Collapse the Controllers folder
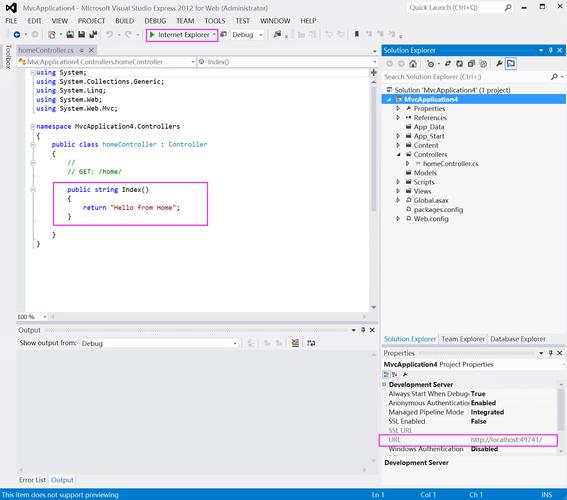This screenshot has width=567, height=500. click(398, 154)
